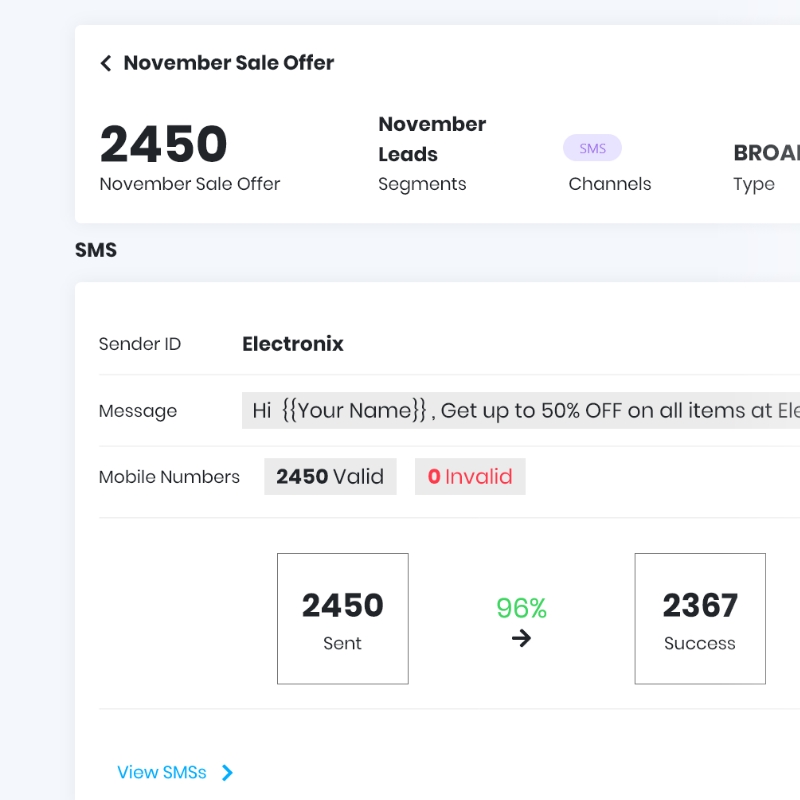Screen dimensions: 800x800
Task: Select the SMS channel pill badge
Action: (x=592, y=147)
